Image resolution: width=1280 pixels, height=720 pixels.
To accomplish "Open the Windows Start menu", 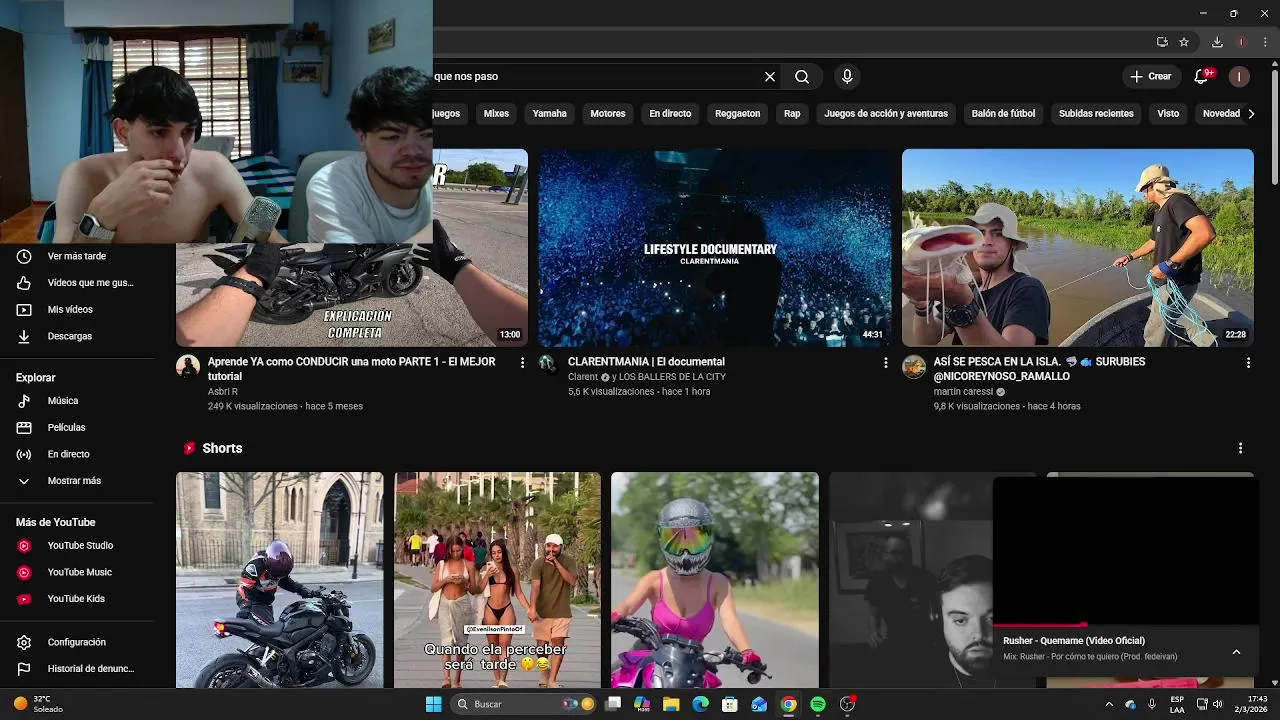I will [x=433, y=704].
